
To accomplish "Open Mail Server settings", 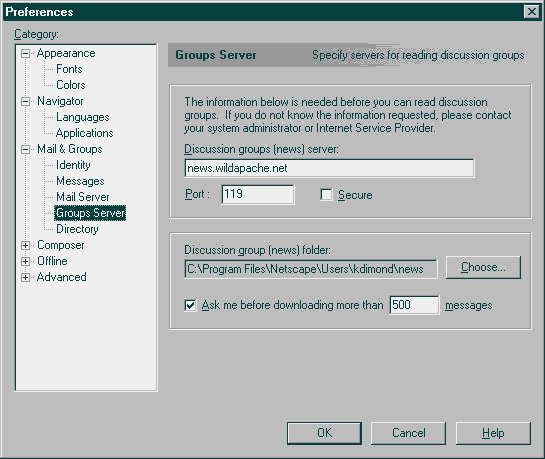I will pyautogui.click(x=83, y=197).
